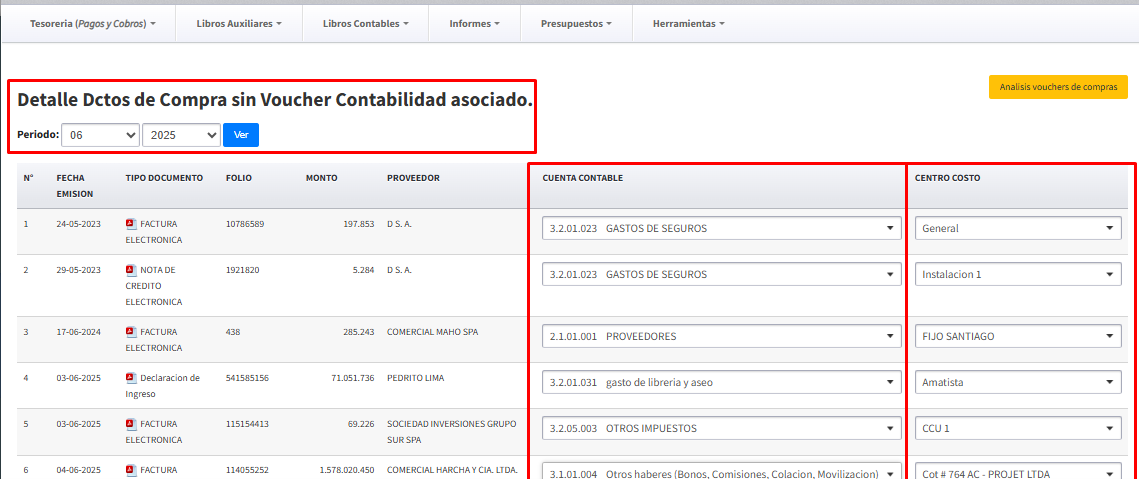
Task: Open PDF icon for folio 10786589
Action: tap(131, 224)
